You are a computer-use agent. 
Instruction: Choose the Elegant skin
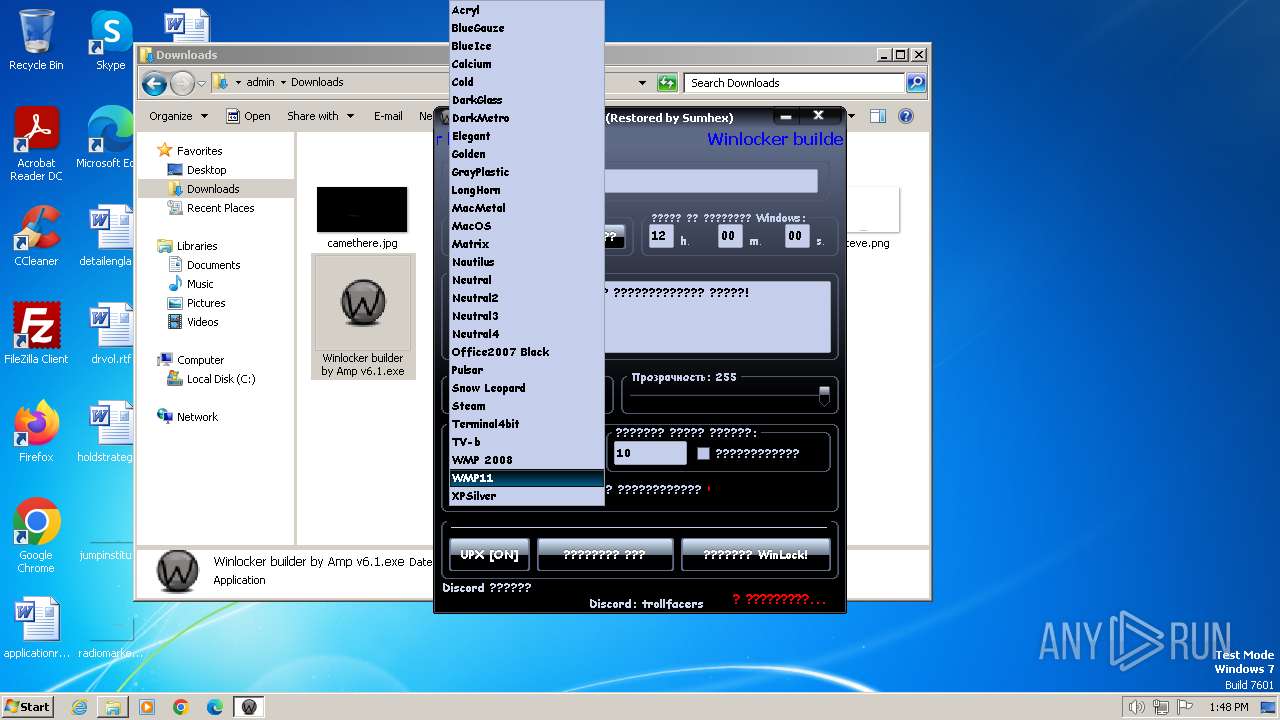pyautogui.click(x=527, y=136)
